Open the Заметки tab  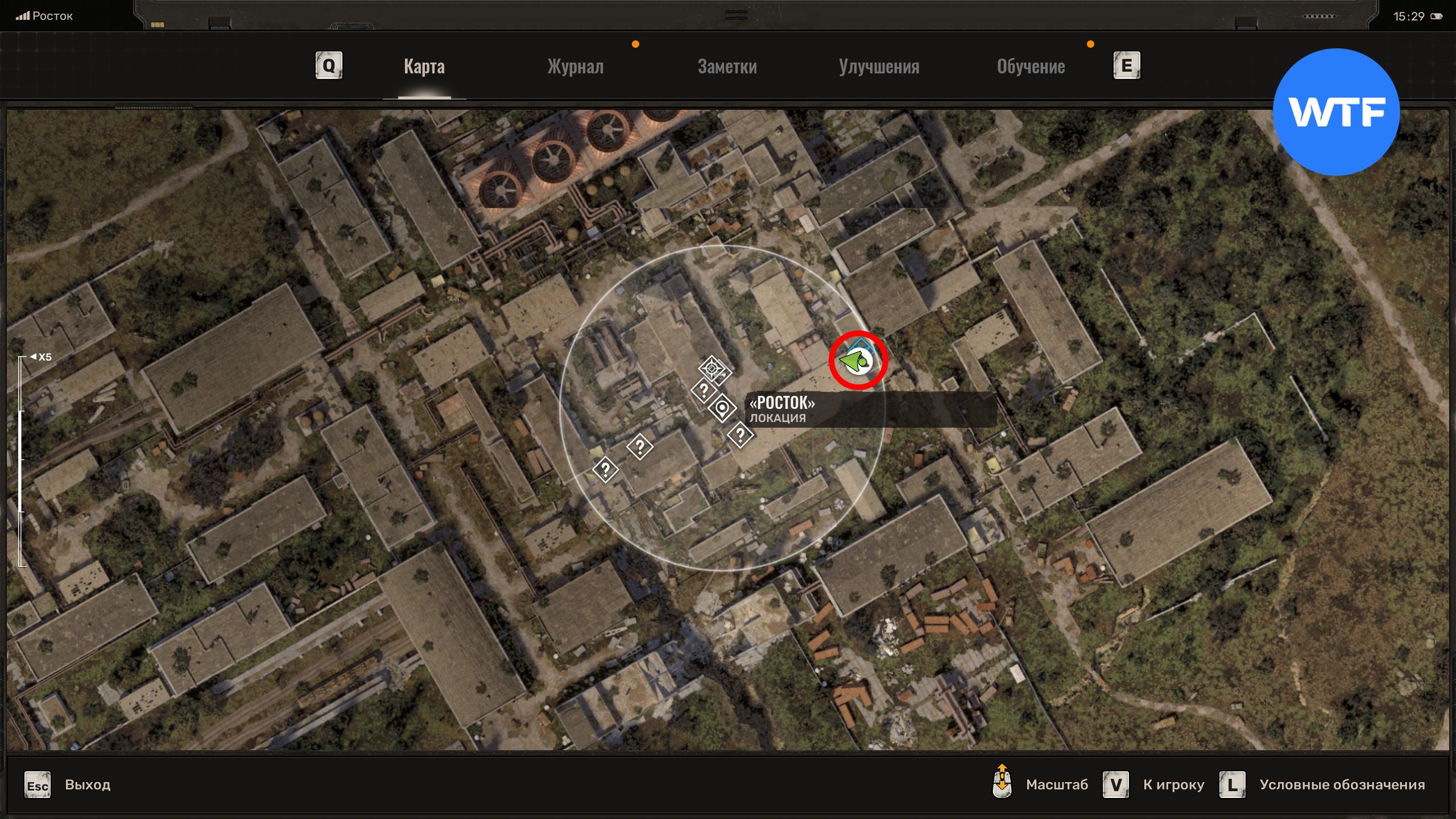(x=727, y=67)
